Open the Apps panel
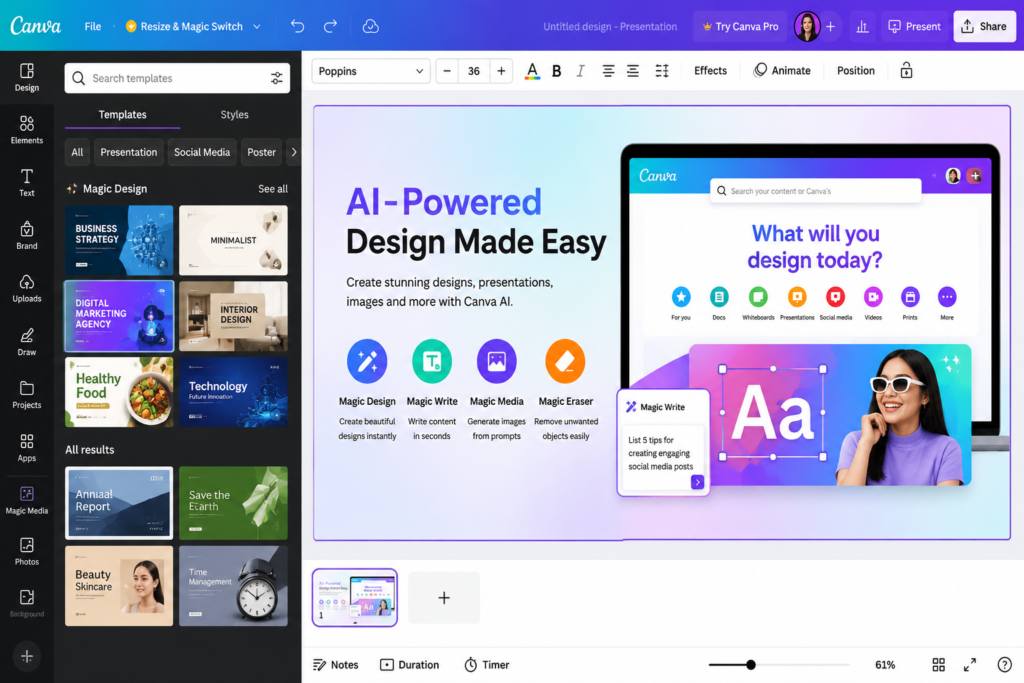Screen dimensions: 1024x683 [x=27, y=448]
